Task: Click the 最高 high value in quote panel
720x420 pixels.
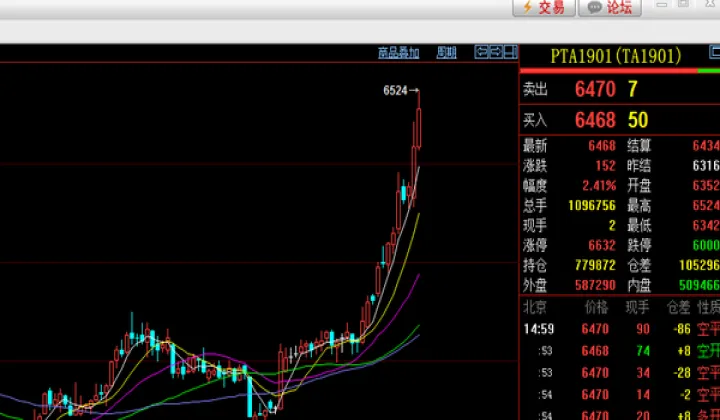Action: tap(706, 205)
